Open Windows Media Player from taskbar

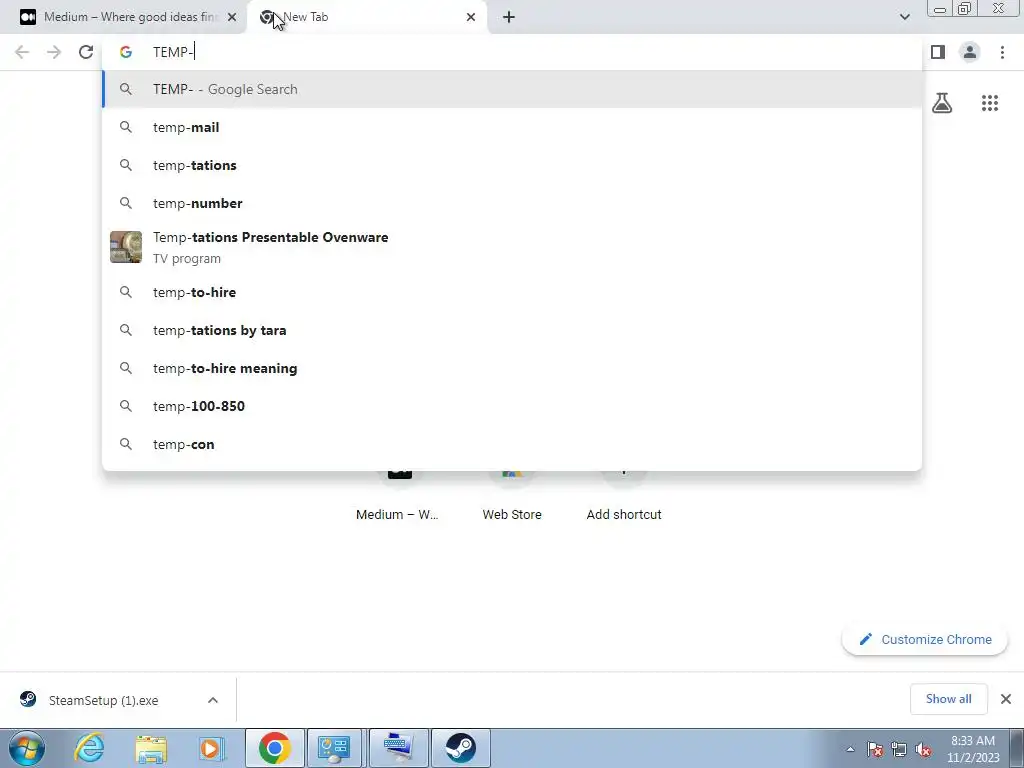pos(212,748)
